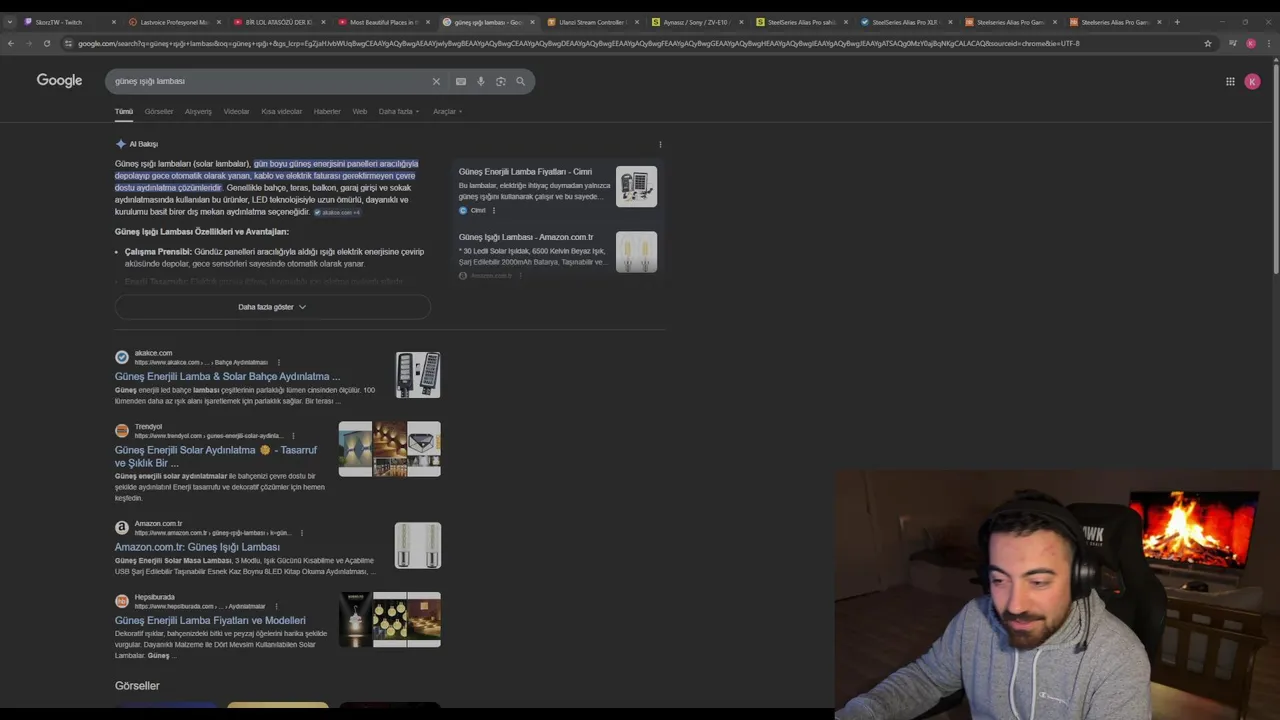1280x720 pixels.
Task: Select the Tümü results tab
Action: 123,111
